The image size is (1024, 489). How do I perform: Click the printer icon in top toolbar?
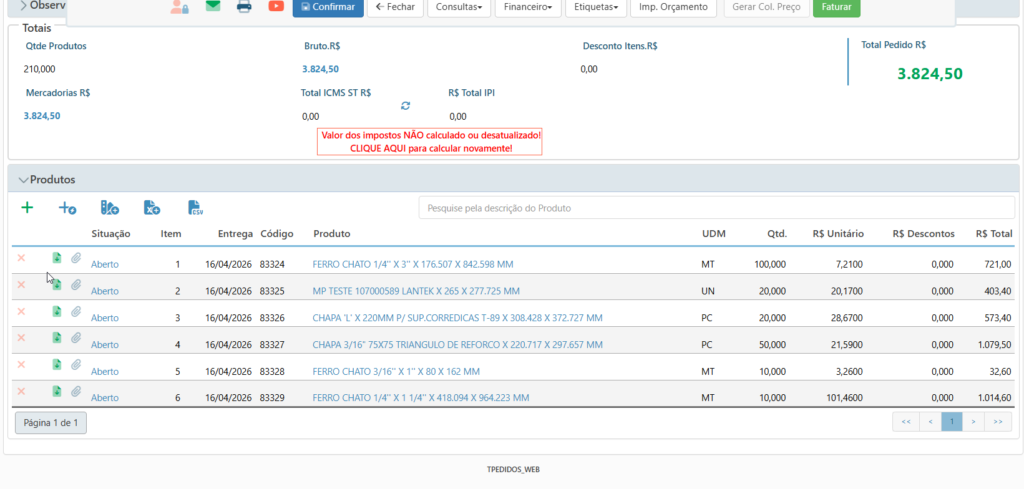(x=244, y=7)
